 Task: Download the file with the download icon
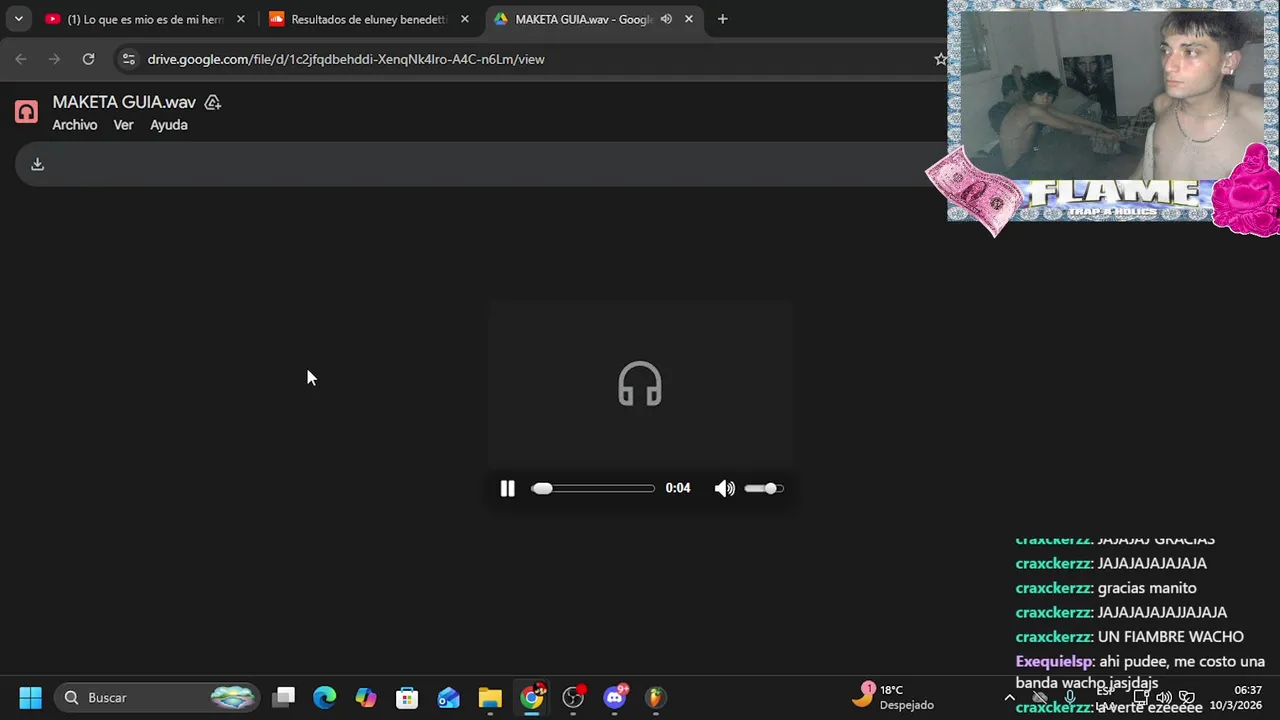point(37,164)
